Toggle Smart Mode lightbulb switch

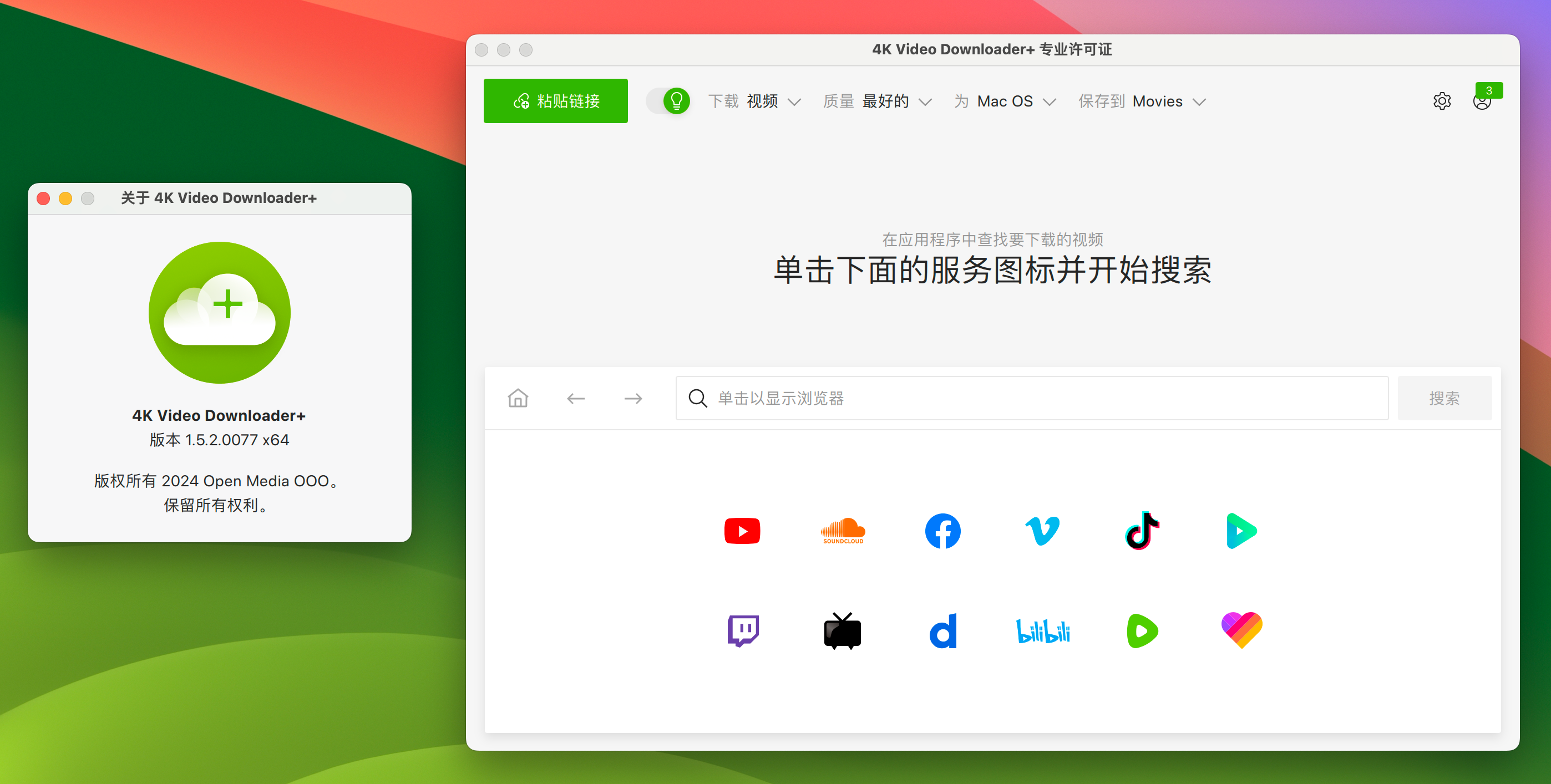click(x=668, y=100)
